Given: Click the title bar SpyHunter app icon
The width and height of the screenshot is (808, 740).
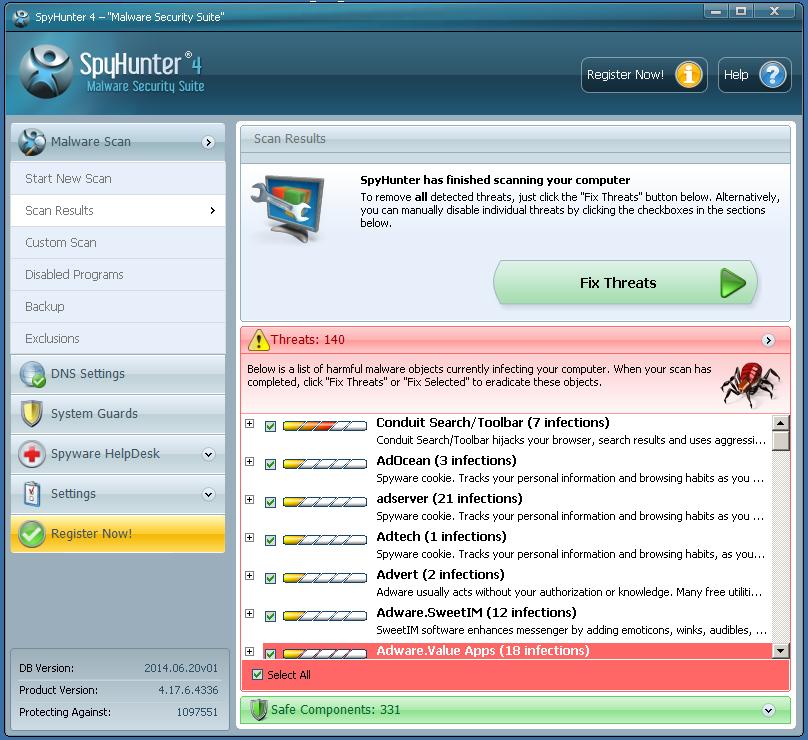Looking at the screenshot, I should (21, 18).
